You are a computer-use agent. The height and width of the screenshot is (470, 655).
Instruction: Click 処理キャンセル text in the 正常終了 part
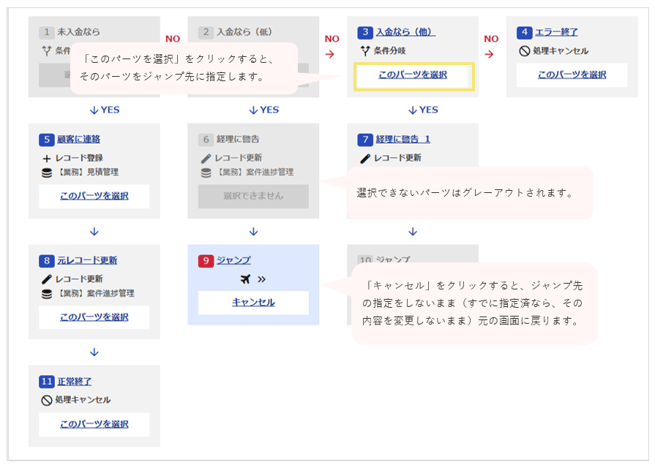pos(83,400)
